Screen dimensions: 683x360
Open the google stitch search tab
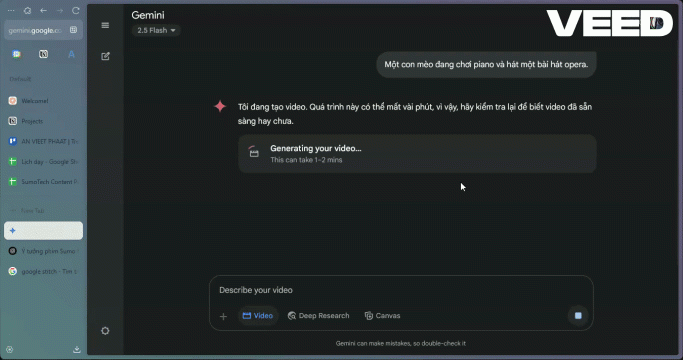click(43, 271)
